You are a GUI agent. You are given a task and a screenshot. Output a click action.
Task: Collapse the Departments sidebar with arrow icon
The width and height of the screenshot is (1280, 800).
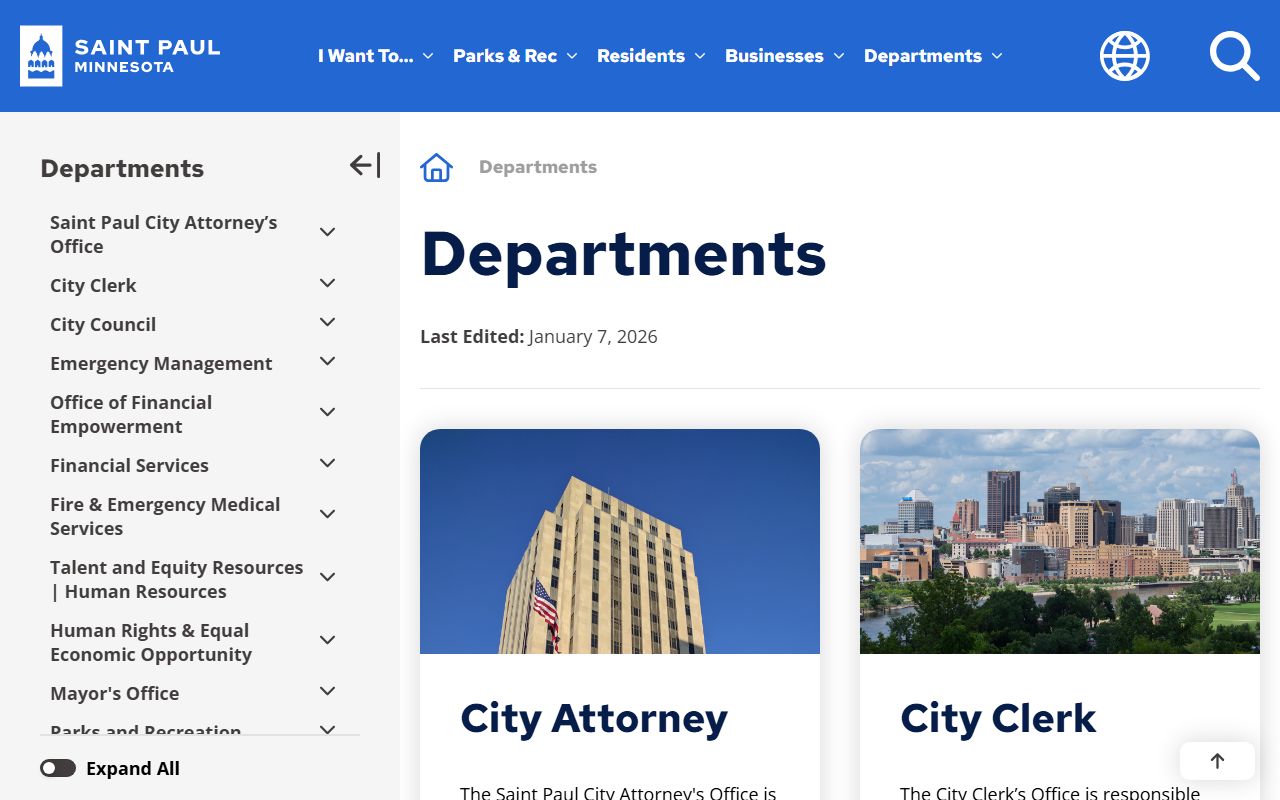(x=365, y=166)
